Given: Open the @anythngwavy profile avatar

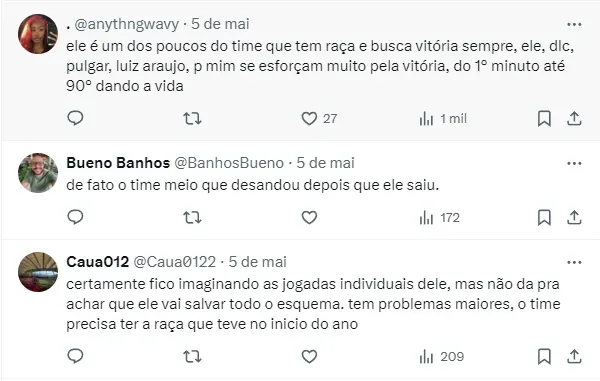Looking at the screenshot, I should (x=38, y=34).
